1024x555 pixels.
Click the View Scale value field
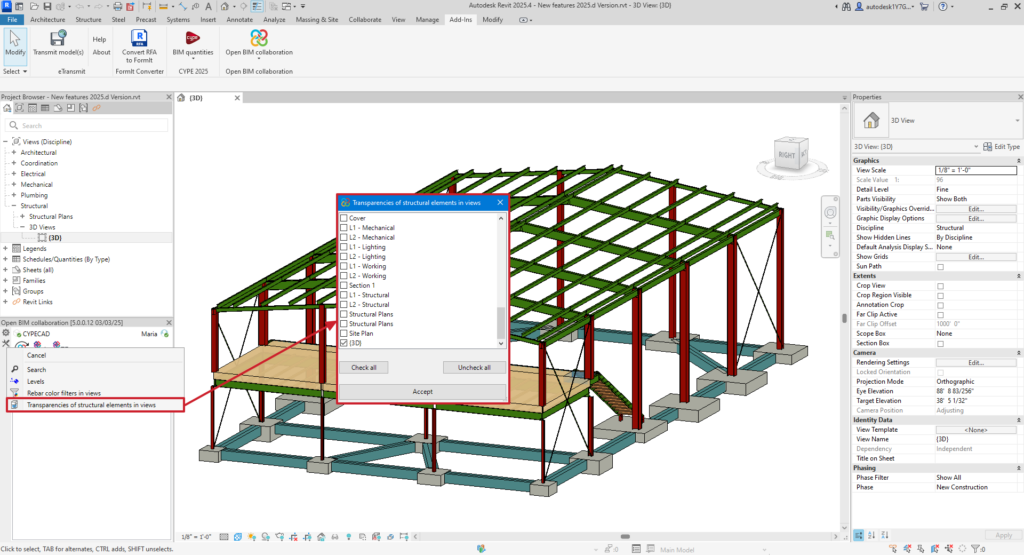click(976, 170)
